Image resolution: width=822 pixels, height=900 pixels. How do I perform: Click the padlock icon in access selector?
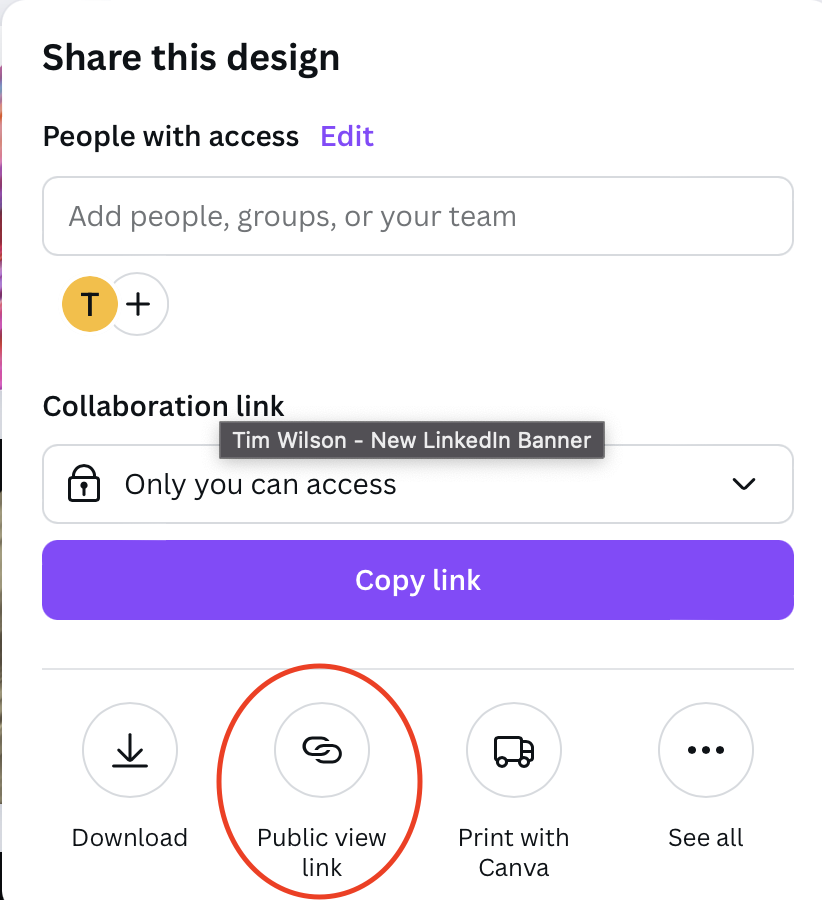(84, 483)
